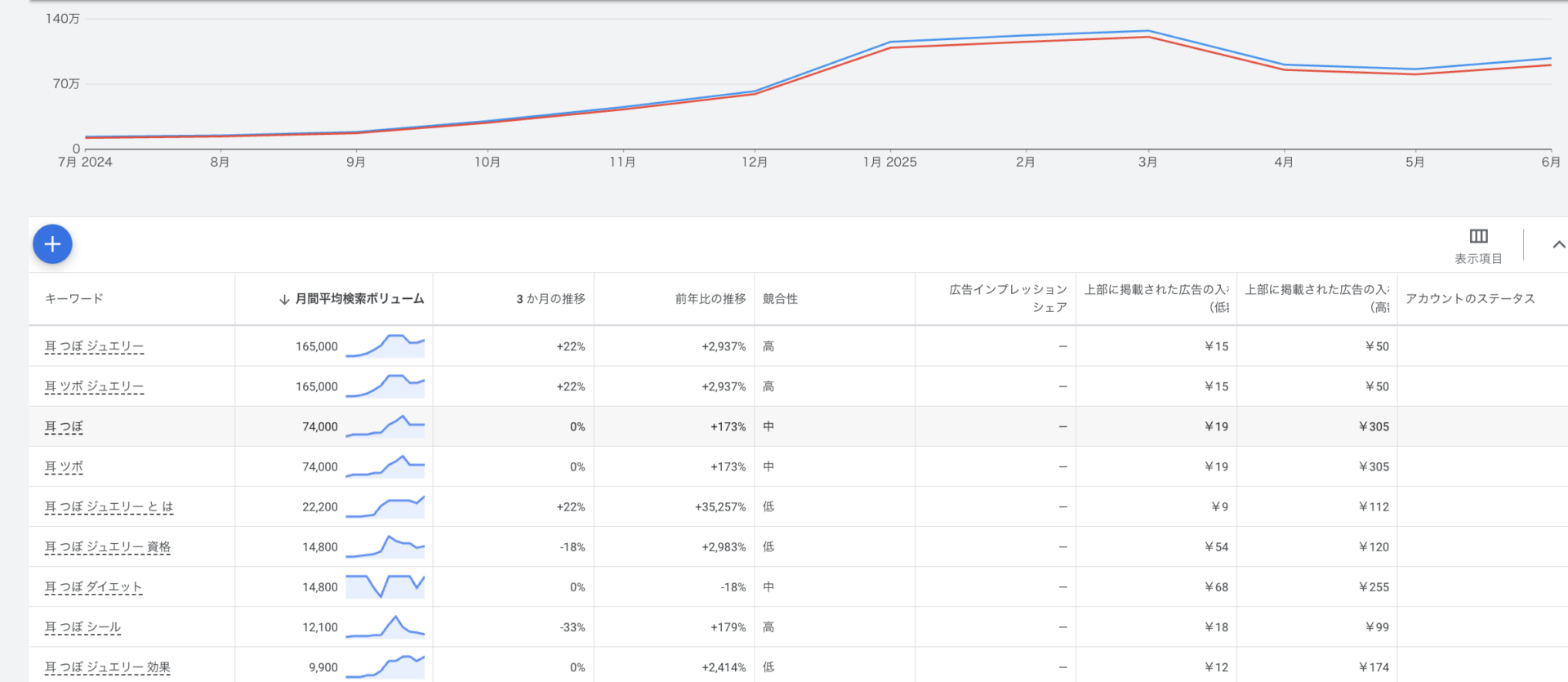Select the keyword 耳つぼ ダイエット

(x=93, y=587)
